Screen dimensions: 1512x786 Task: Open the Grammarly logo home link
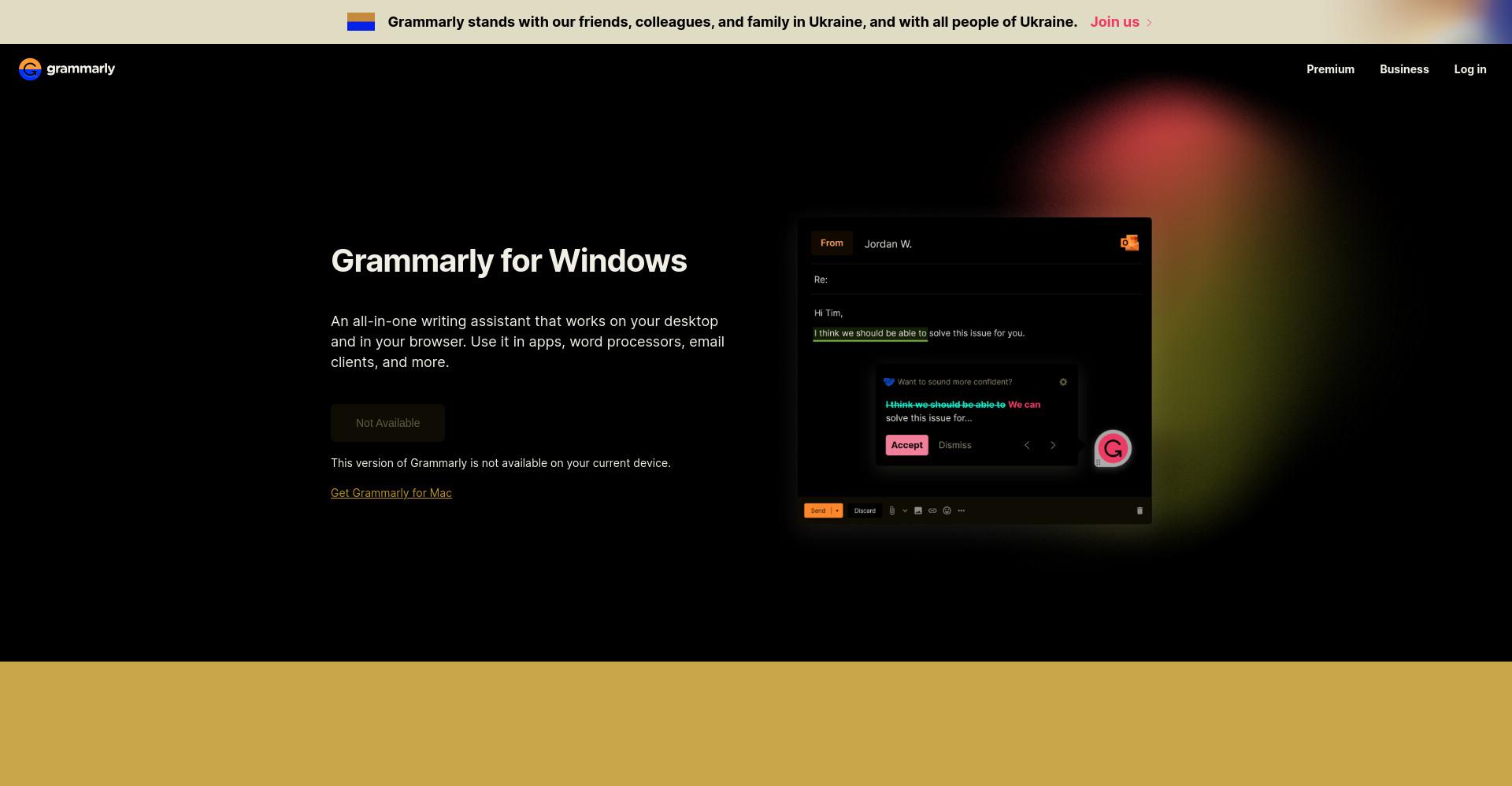(67, 69)
